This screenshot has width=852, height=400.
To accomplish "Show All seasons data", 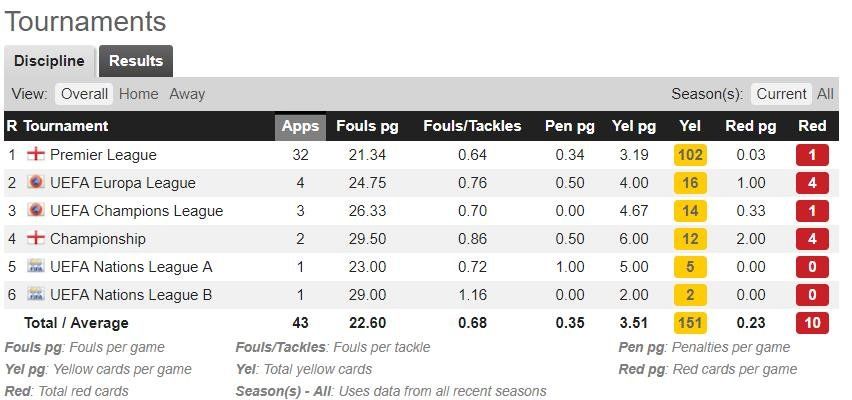I will [x=825, y=94].
